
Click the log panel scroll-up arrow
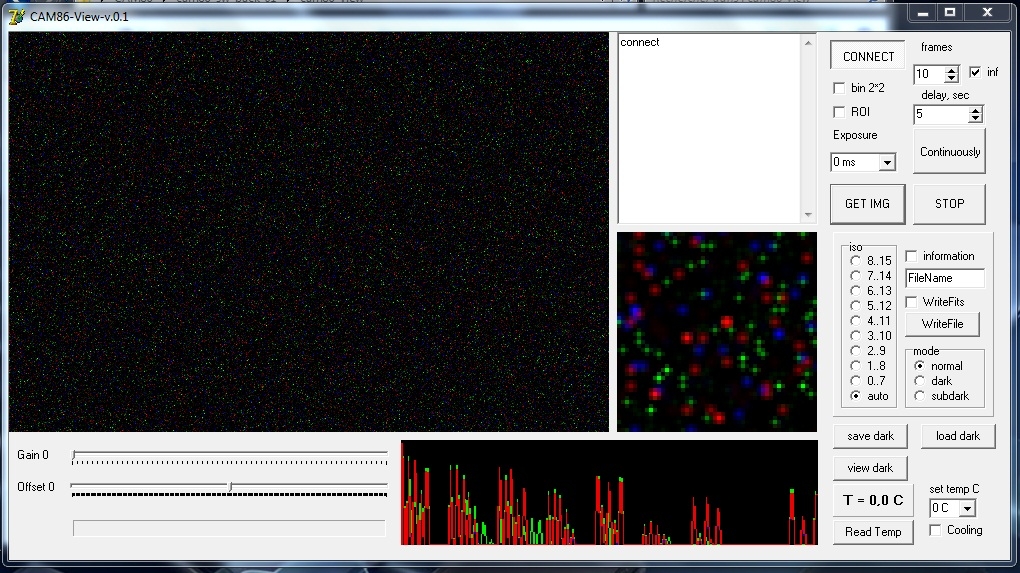coord(808,43)
